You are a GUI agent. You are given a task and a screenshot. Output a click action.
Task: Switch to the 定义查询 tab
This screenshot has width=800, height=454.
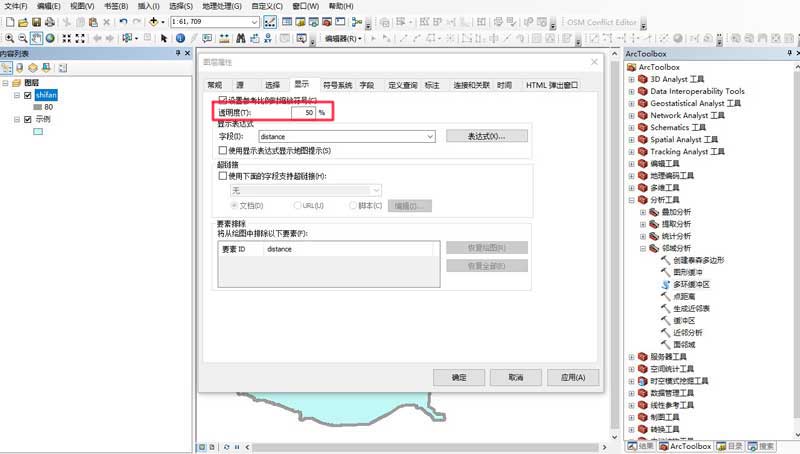tap(403, 85)
